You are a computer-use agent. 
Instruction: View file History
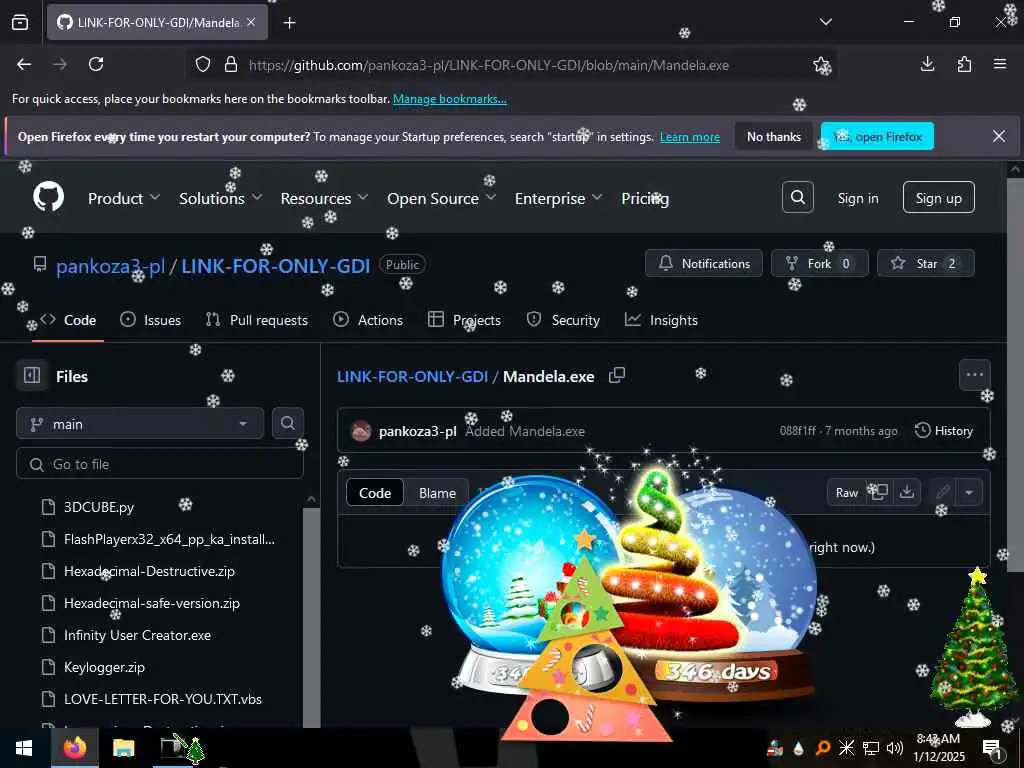point(944,430)
